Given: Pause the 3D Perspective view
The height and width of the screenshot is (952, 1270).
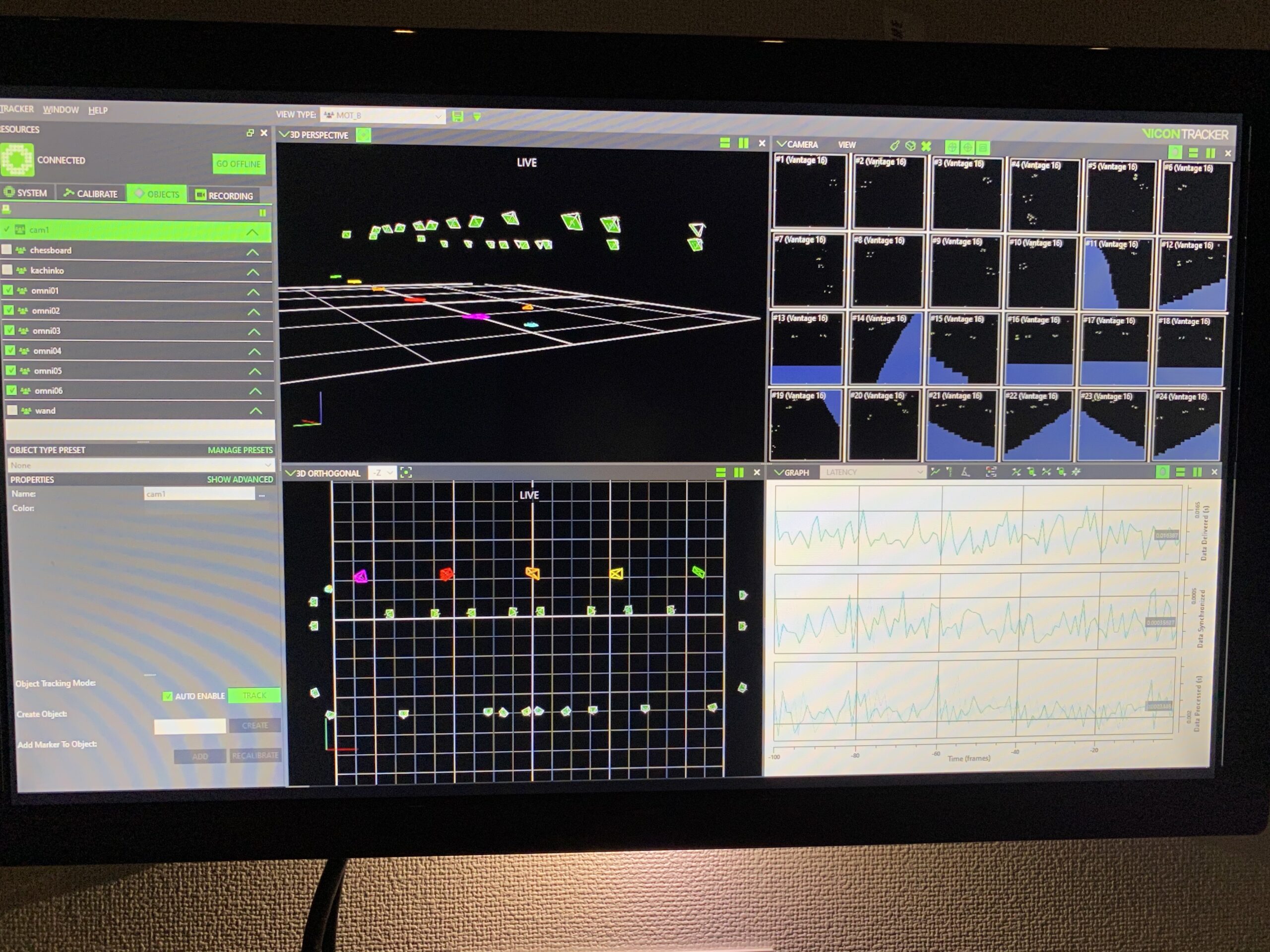Looking at the screenshot, I should click(744, 143).
